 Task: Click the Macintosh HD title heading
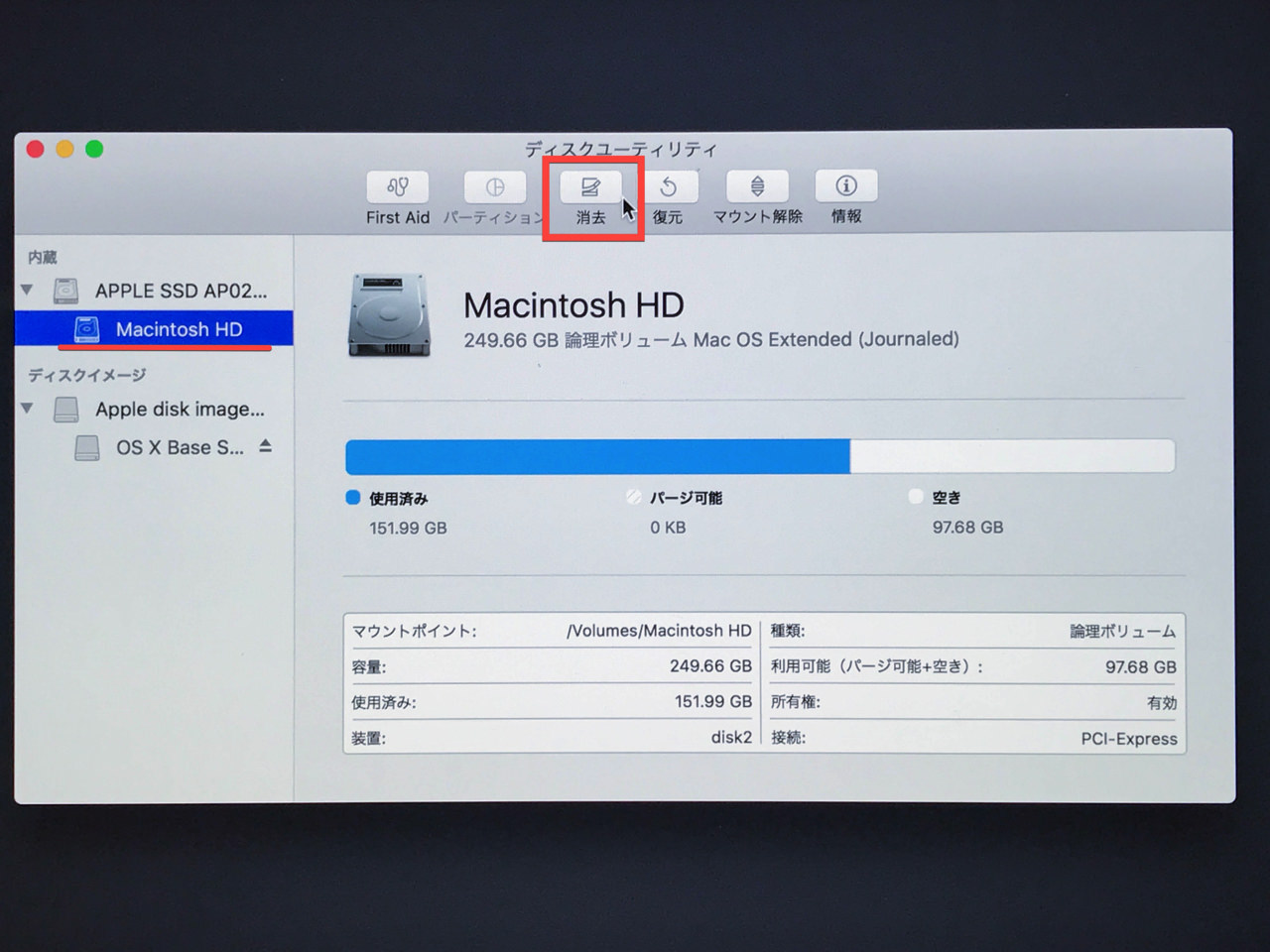coord(573,304)
